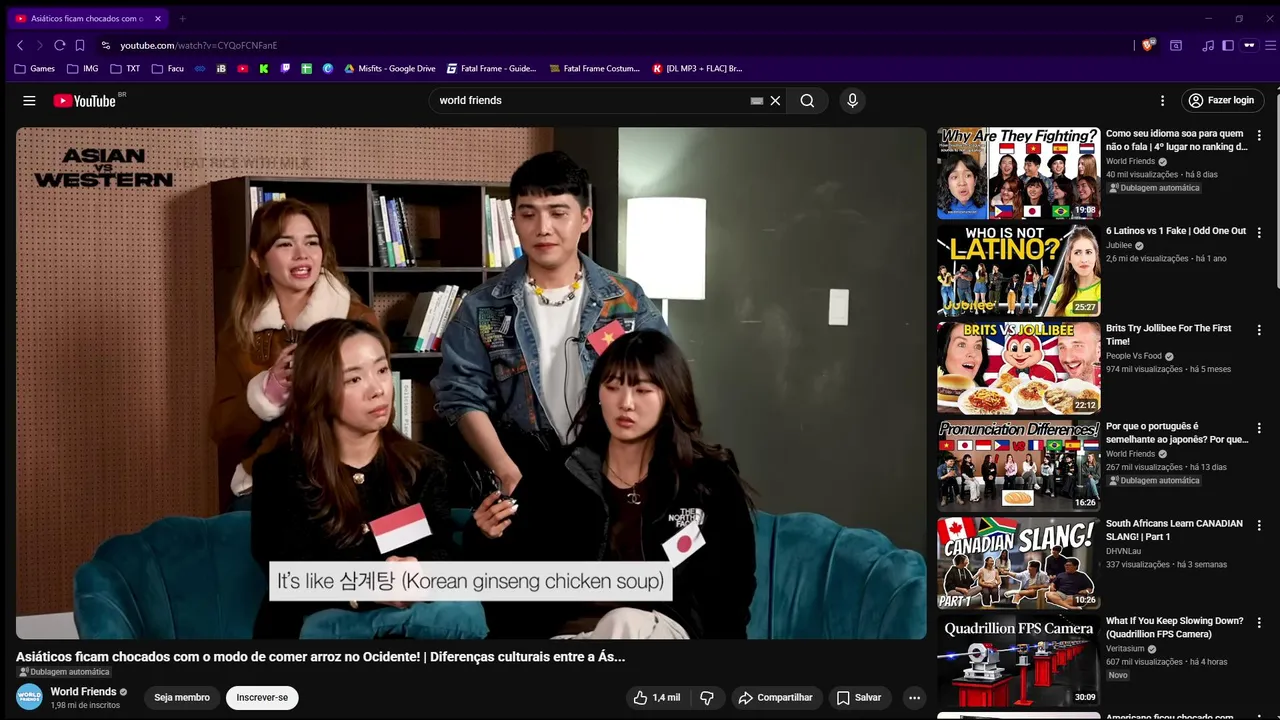Viewport: 1280px width, 720px height.
Task: Click the magnifier search button
Action: point(807,100)
